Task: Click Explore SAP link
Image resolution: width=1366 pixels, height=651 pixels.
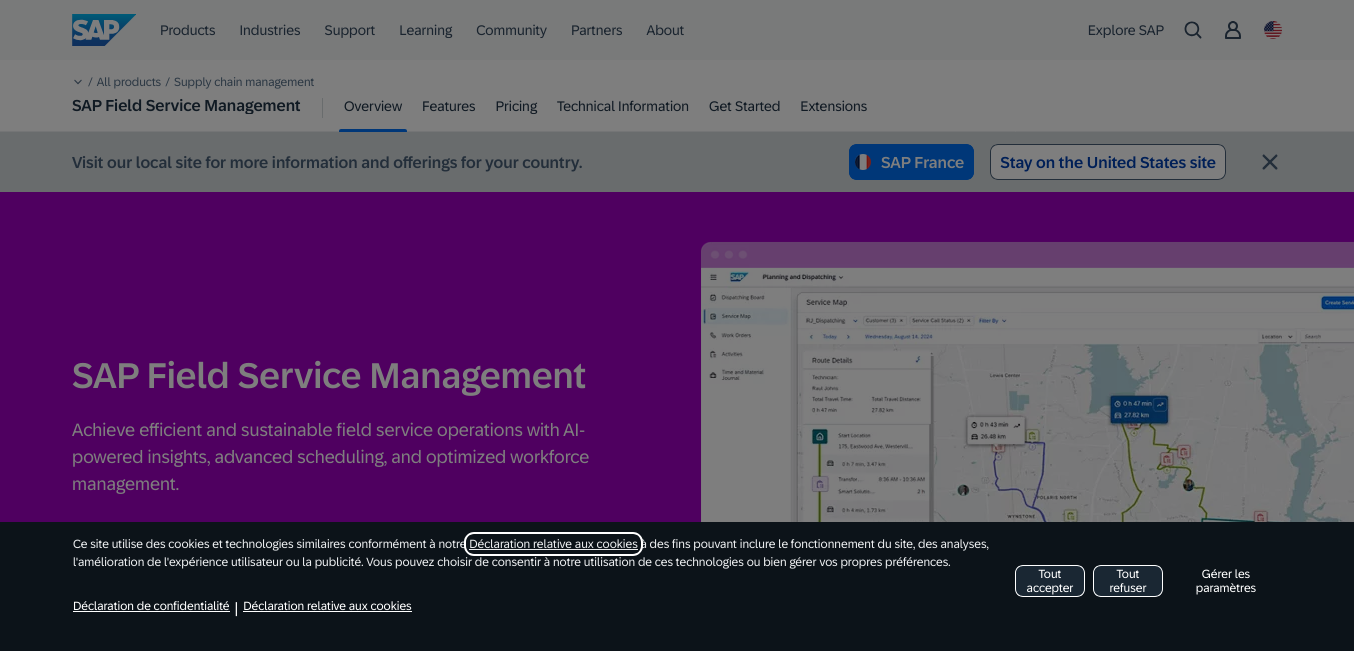Action: (x=1126, y=30)
